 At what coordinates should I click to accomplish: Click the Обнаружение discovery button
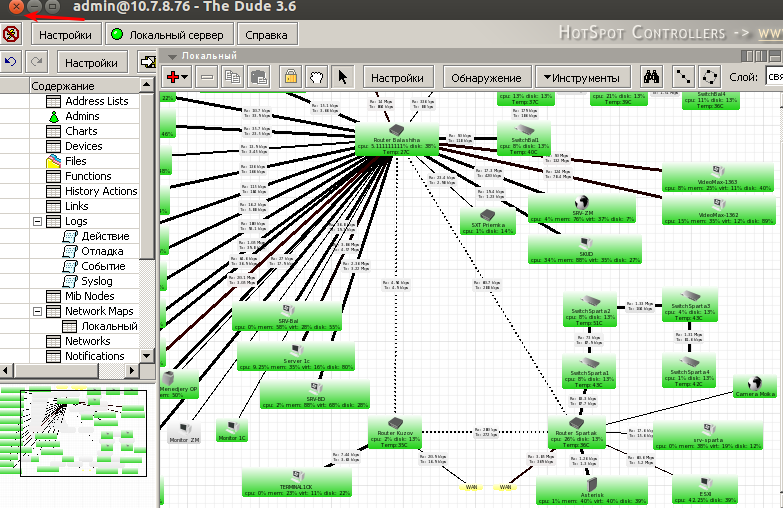point(486,78)
